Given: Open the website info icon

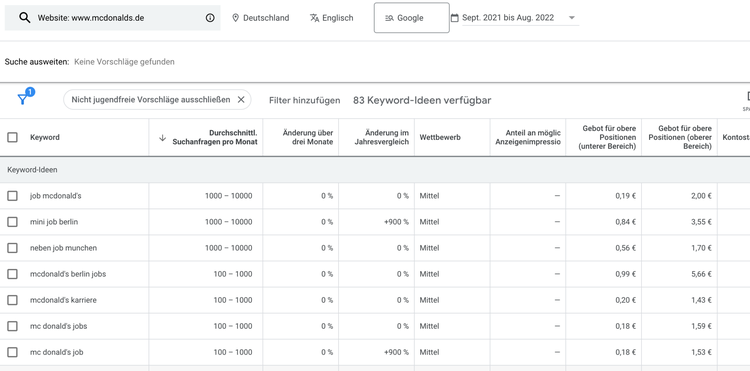Looking at the screenshot, I should (x=210, y=18).
